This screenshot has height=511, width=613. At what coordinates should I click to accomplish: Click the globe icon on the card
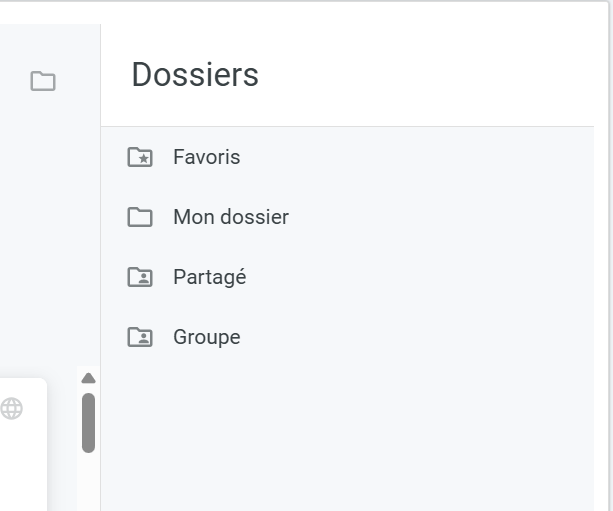pyautogui.click(x=11, y=408)
